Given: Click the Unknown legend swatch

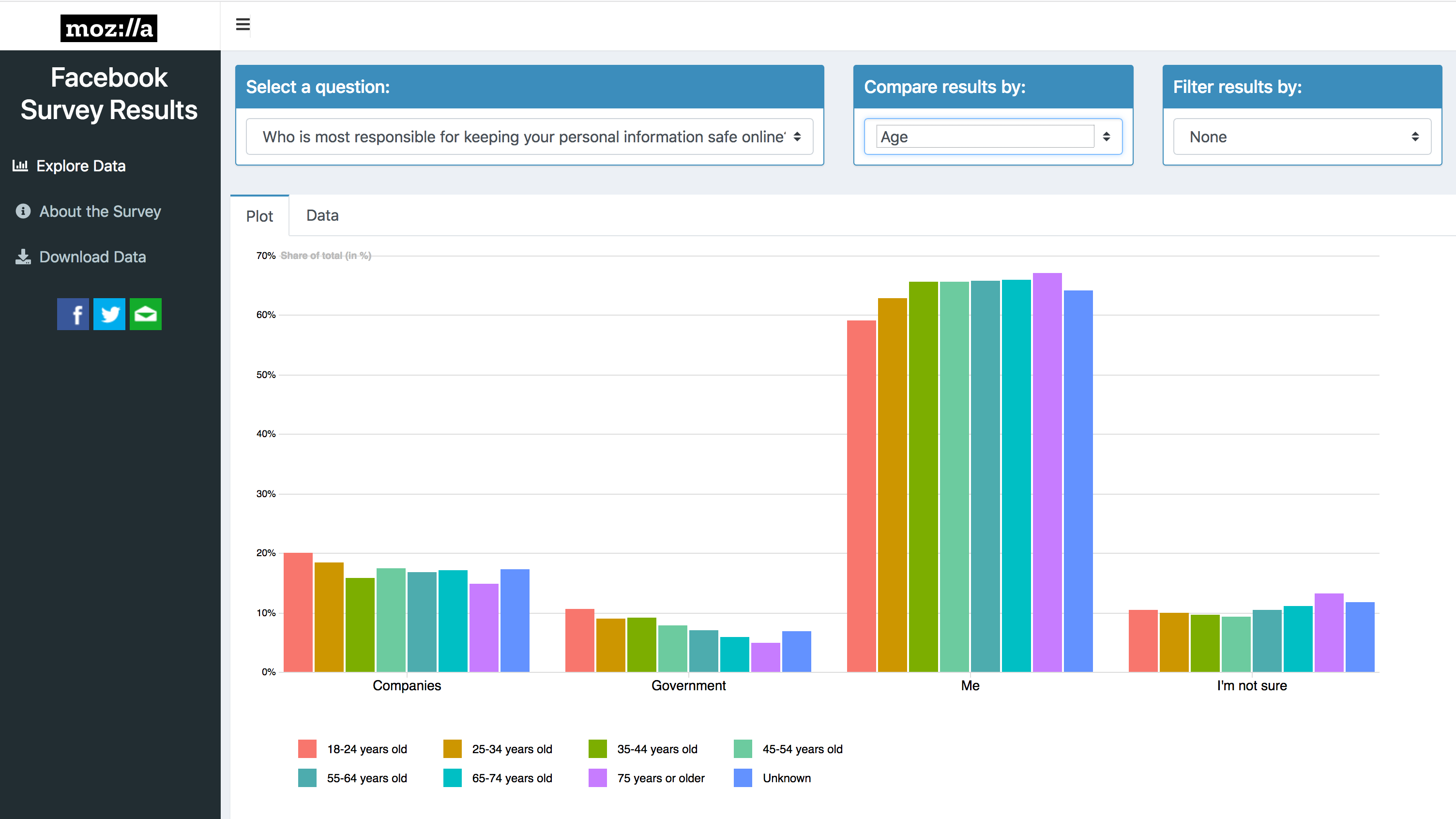Looking at the screenshot, I should (743, 778).
